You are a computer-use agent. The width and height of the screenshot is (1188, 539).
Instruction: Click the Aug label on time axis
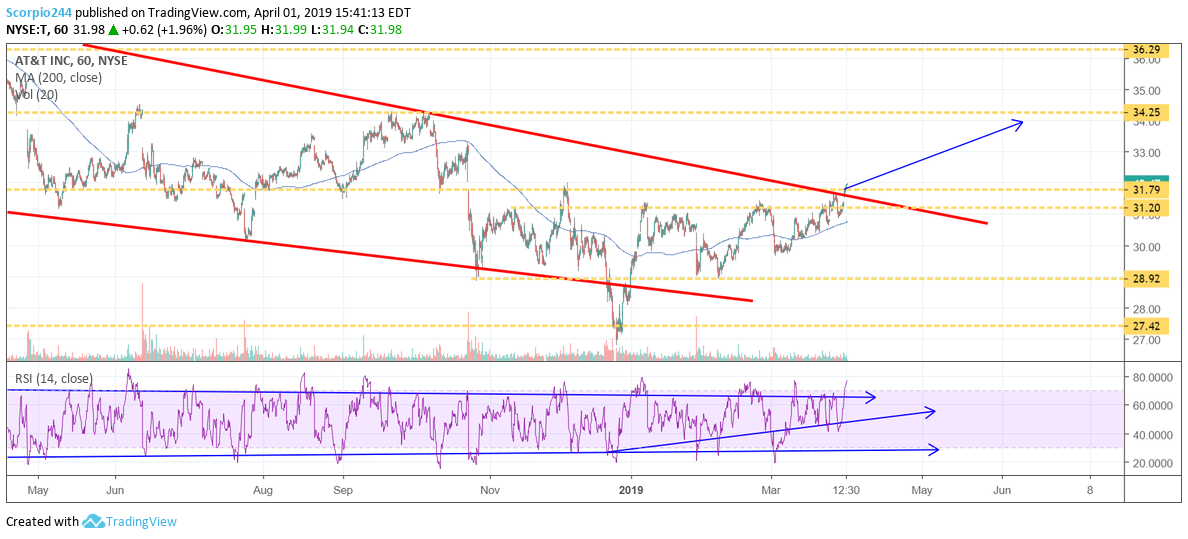[263, 490]
